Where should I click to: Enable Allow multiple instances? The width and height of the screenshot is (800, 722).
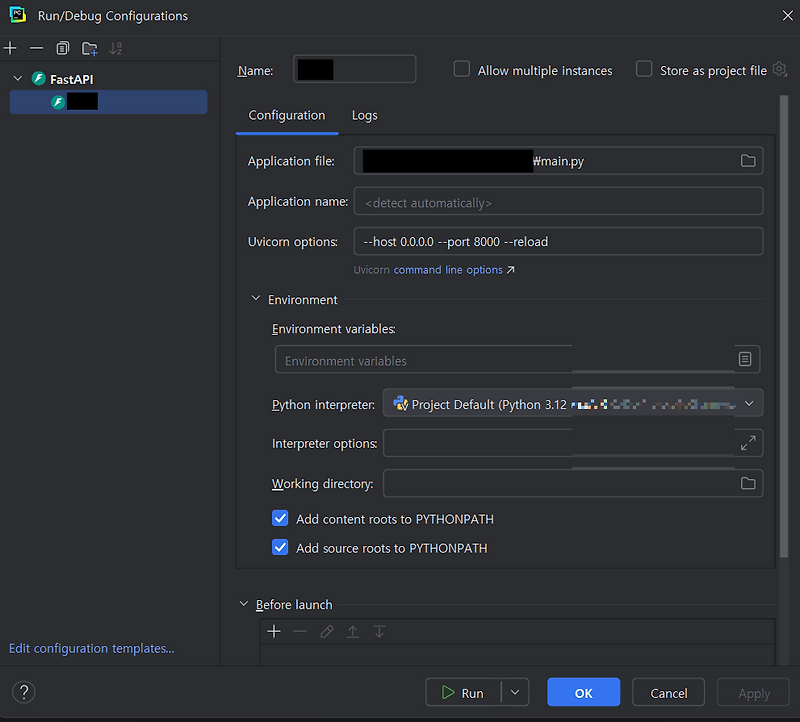pyautogui.click(x=461, y=70)
